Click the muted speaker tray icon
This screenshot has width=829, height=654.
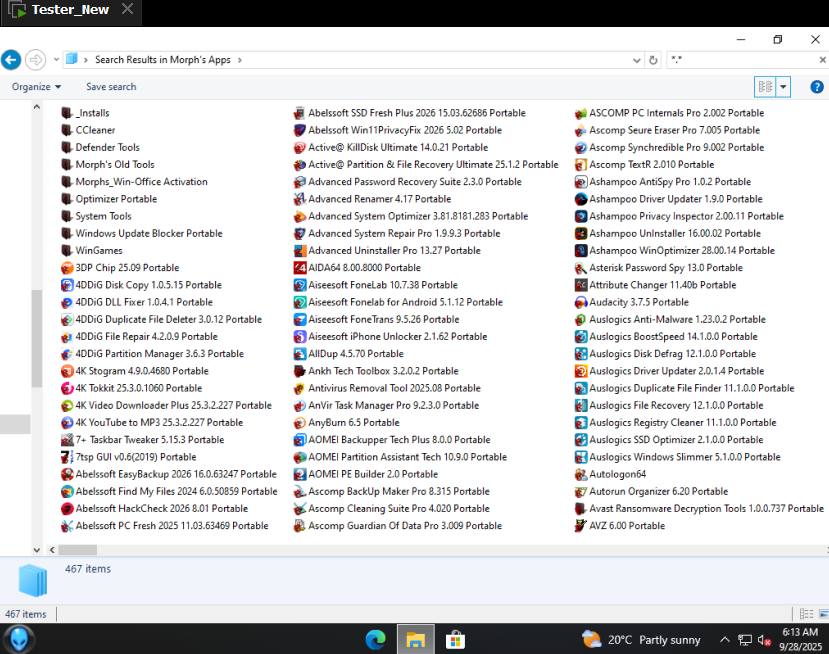coord(763,640)
